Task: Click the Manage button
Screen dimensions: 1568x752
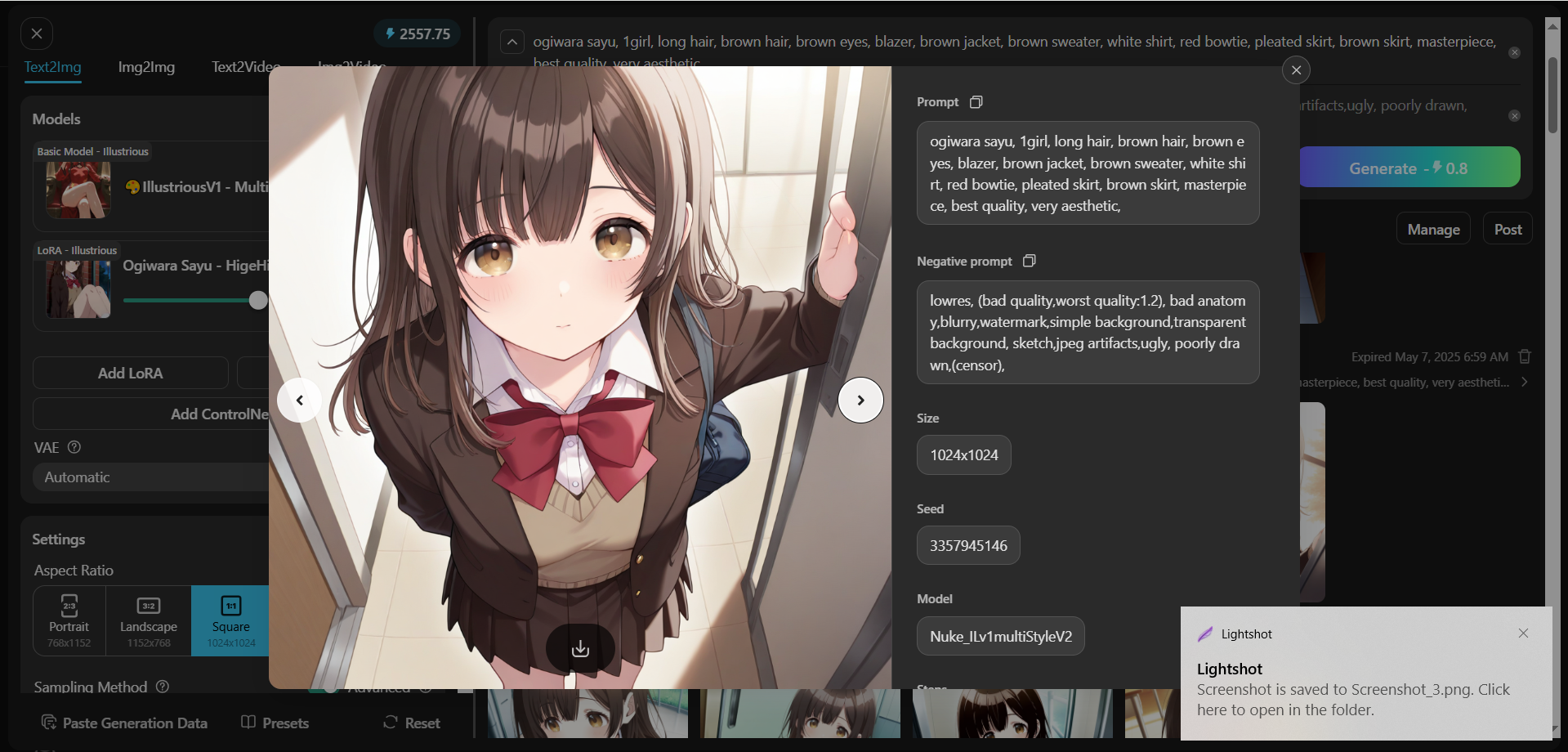Action: tap(1433, 229)
